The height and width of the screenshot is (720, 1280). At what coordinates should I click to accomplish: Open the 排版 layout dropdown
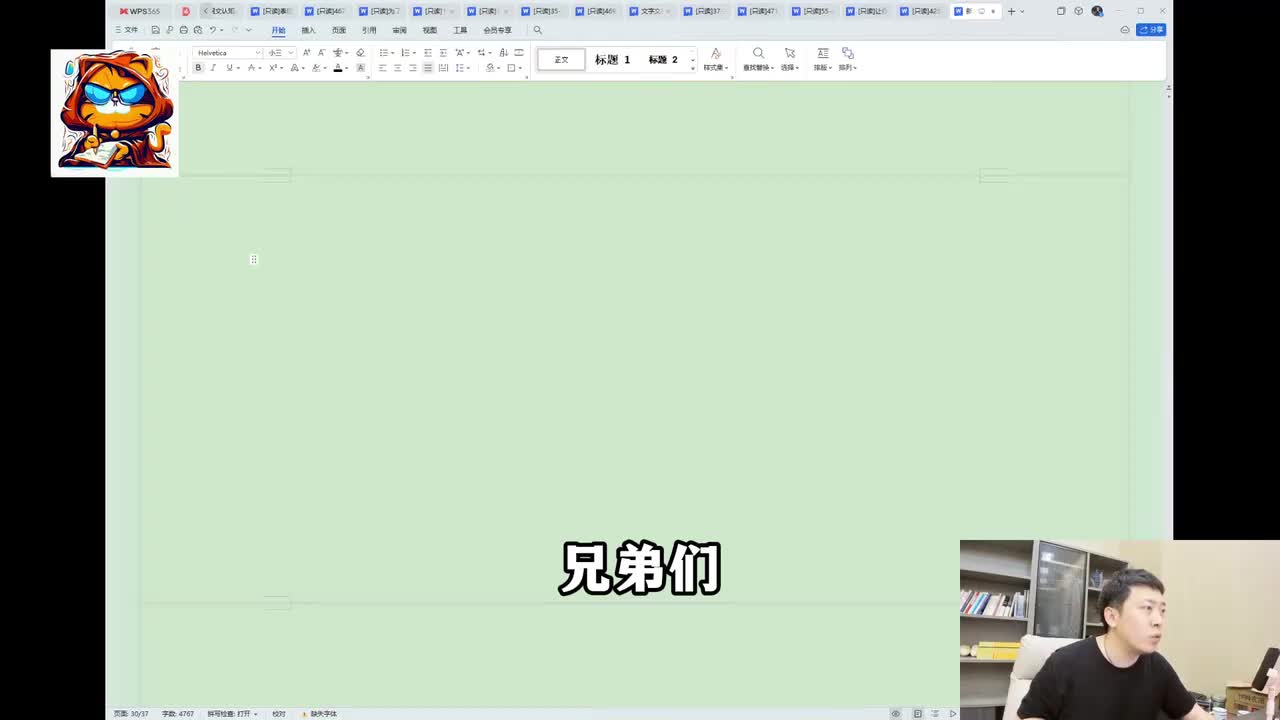pyautogui.click(x=822, y=59)
